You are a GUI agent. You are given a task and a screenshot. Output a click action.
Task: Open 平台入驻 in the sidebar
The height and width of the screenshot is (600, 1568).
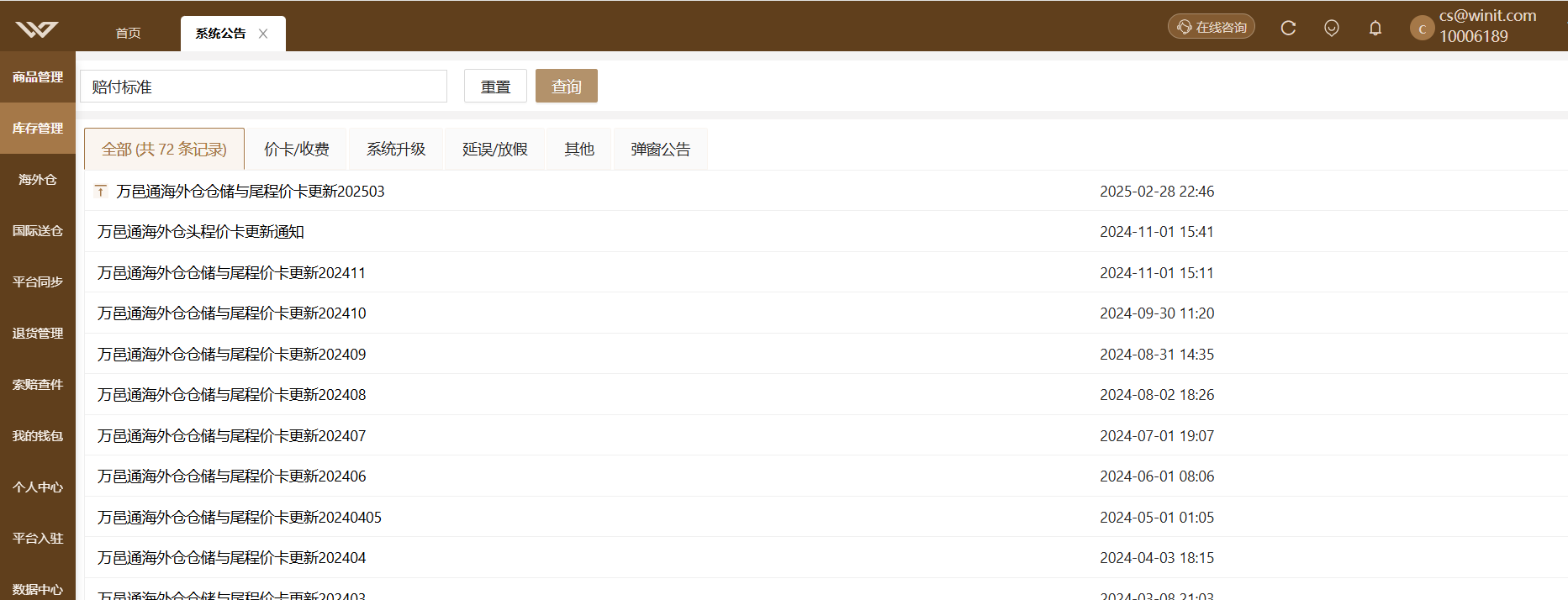pos(38,539)
